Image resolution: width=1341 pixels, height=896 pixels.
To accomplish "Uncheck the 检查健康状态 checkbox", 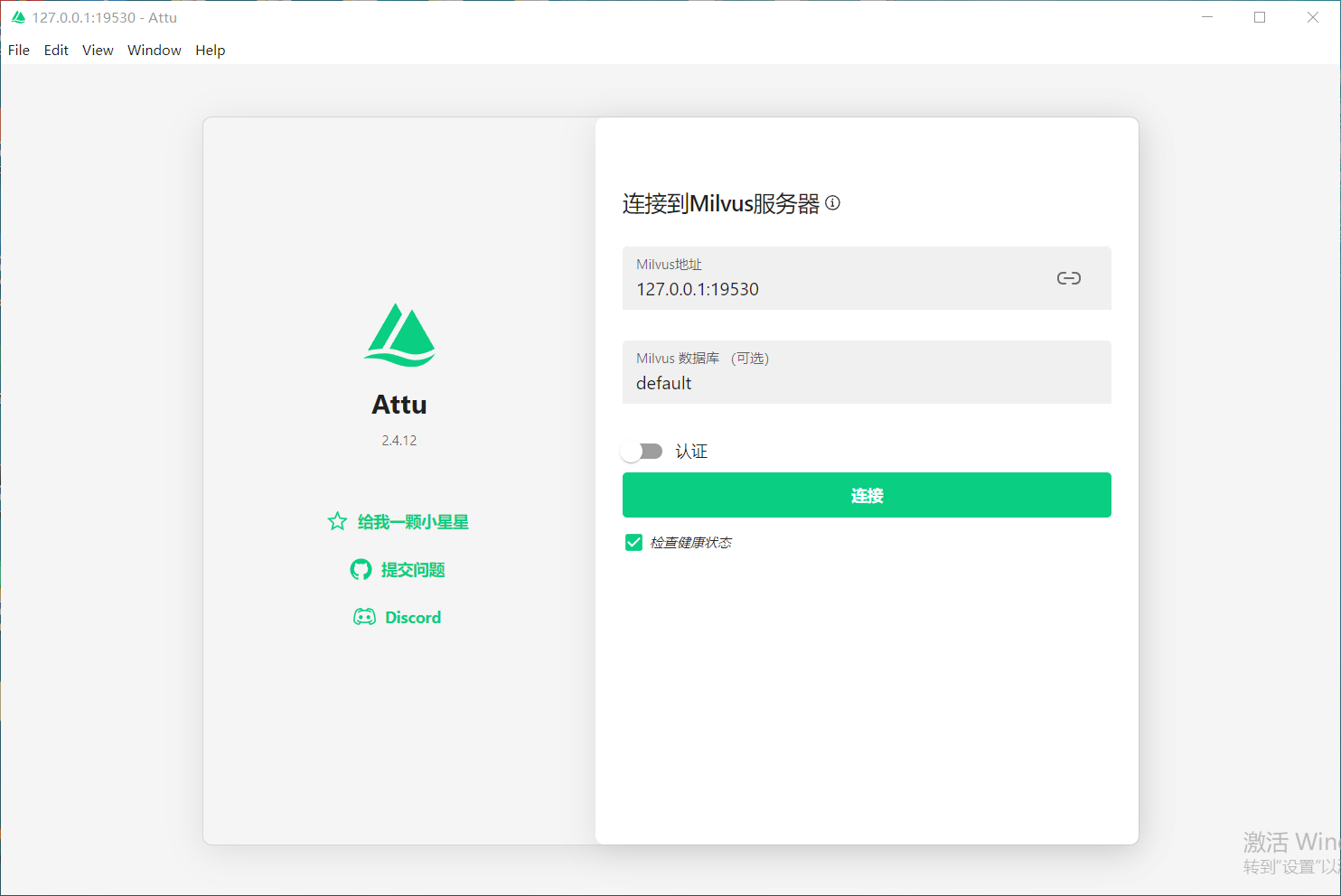I will click(633, 542).
